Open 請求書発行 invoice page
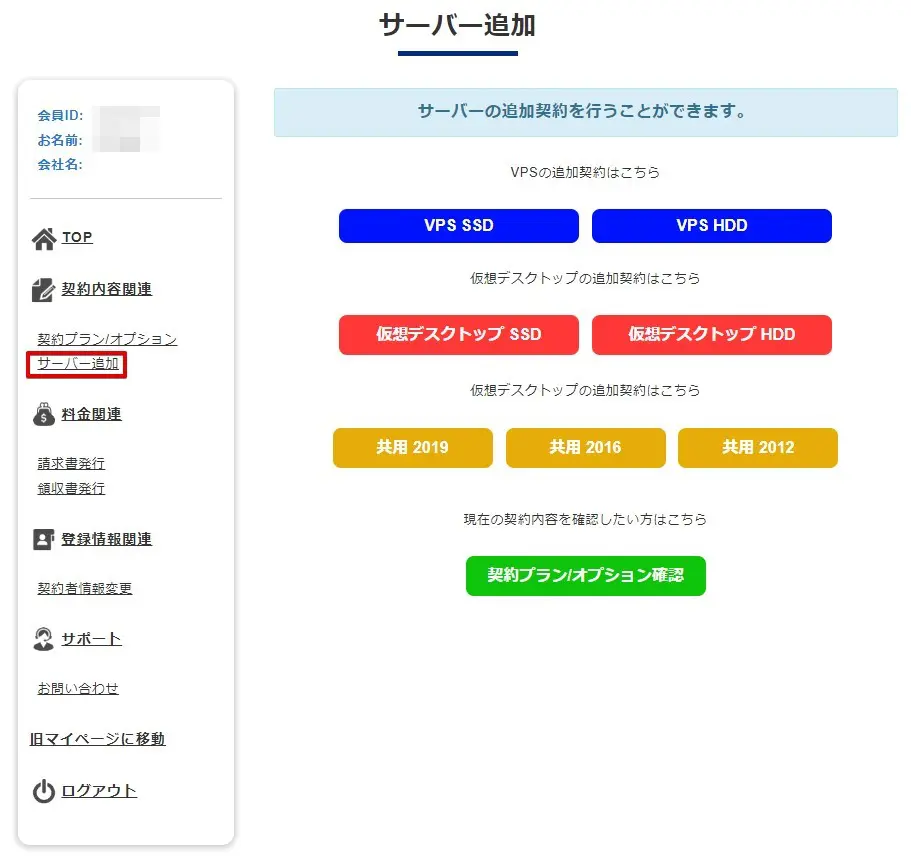 (x=71, y=464)
